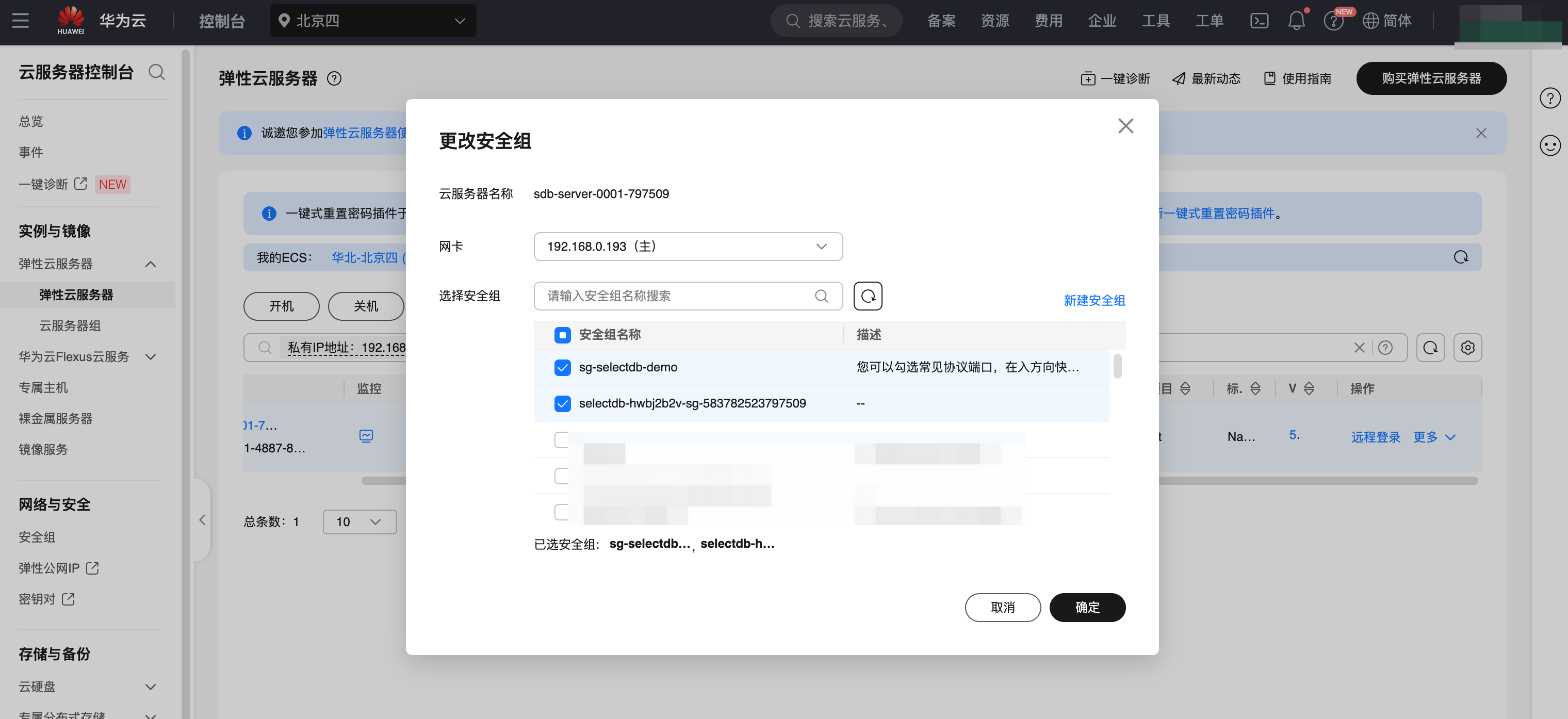
Task: Open the monitoring chart icon for the server
Action: [x=366, y=436]
